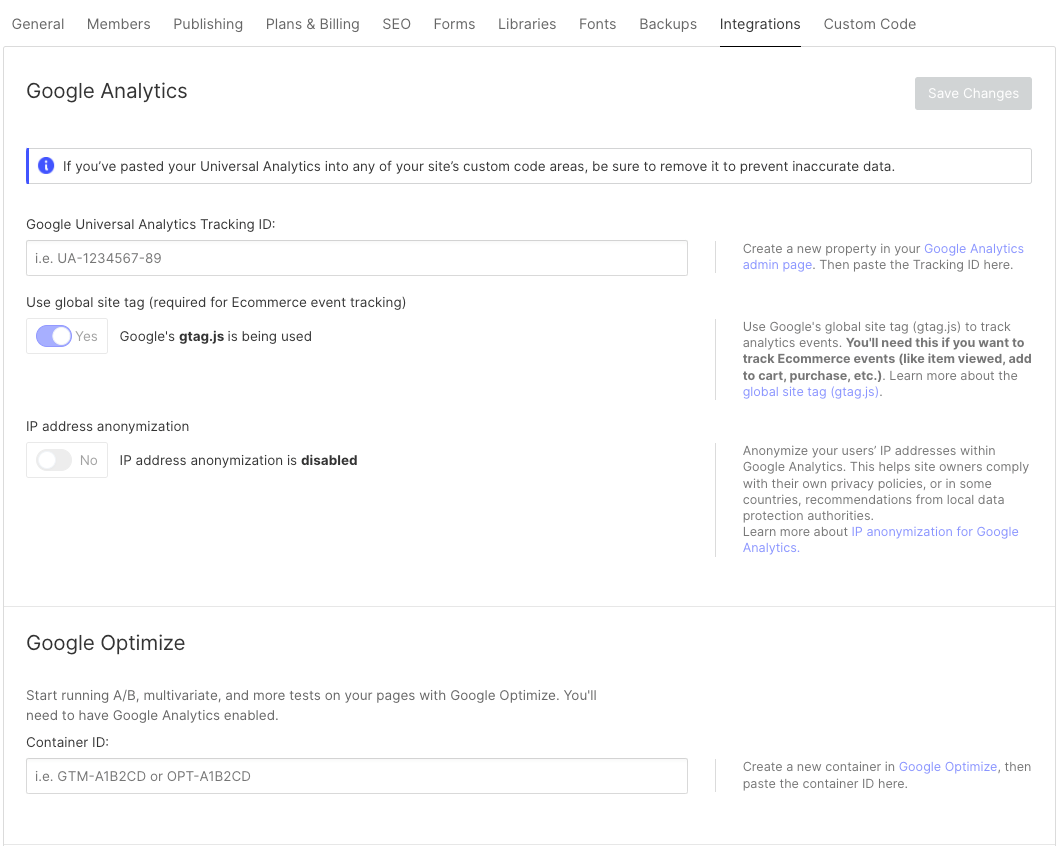Click the Google Optimize Container ID field

(357, 776)
